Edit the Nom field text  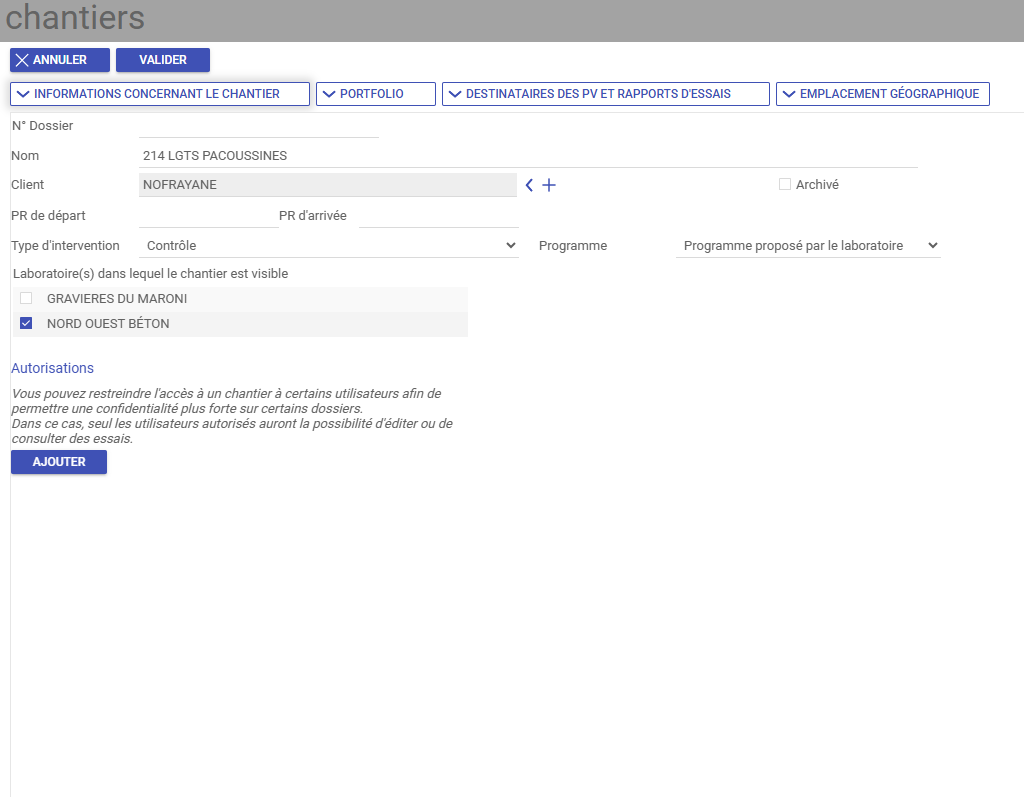527,156
